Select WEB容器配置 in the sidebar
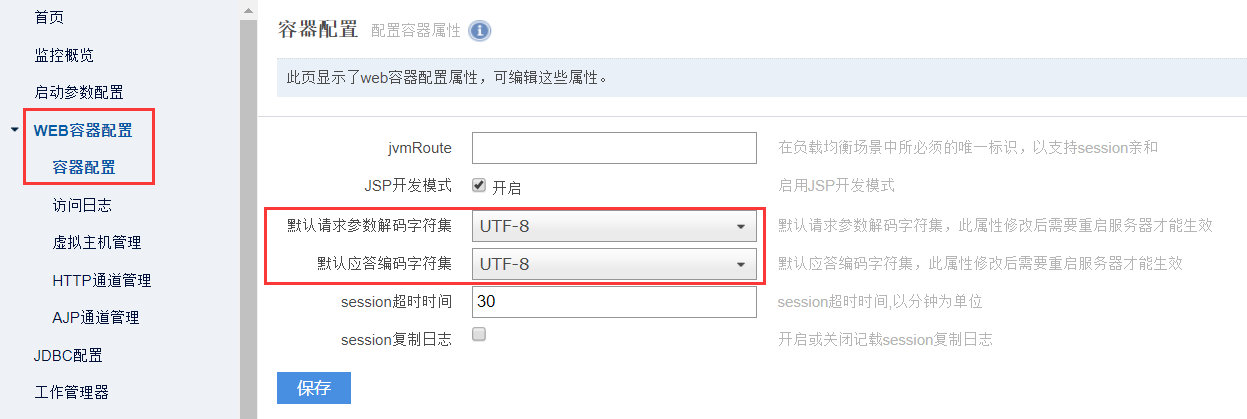This screenshot has height=419, width=1247. point(83,130)
